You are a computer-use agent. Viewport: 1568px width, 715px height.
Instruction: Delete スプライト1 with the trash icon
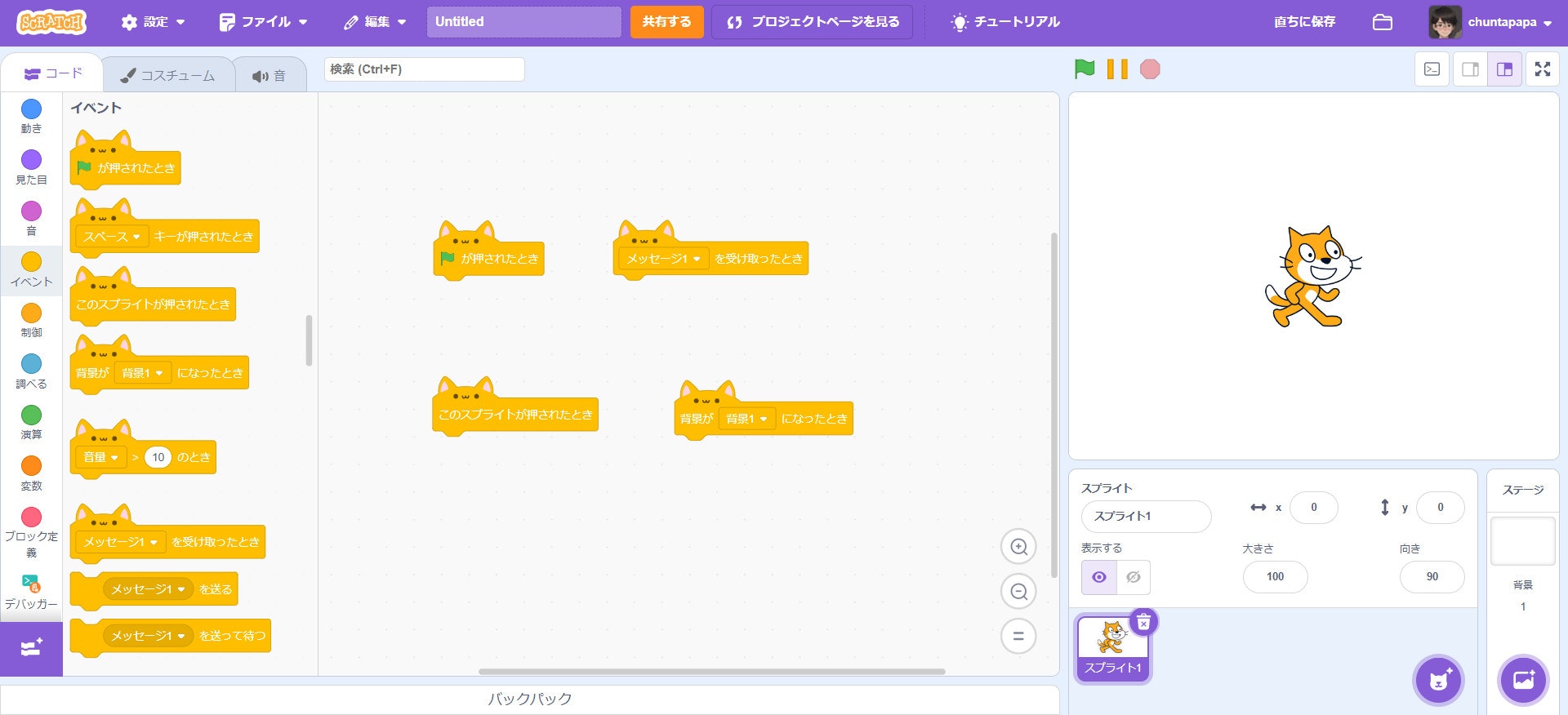pyautogui.click(x=1143, y=622)
